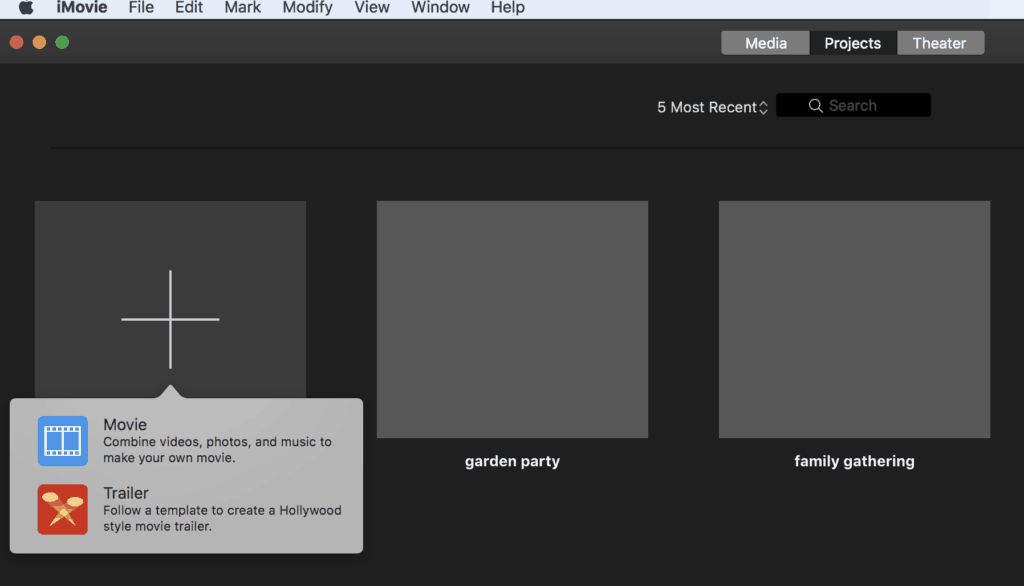The width and height of the screenshot is (1024, 586).
Task: Click the plus sign to create new project
Action: point(170,319)
